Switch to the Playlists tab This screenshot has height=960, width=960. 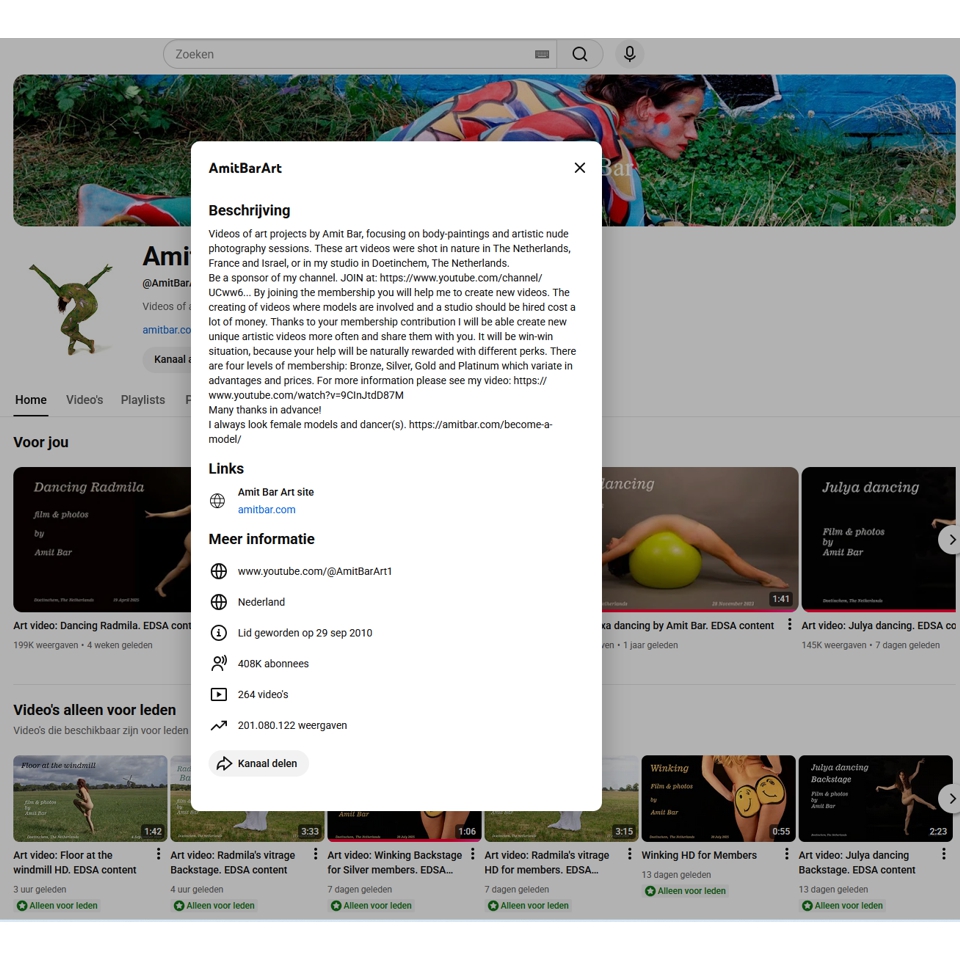click(x=143, y=400)
